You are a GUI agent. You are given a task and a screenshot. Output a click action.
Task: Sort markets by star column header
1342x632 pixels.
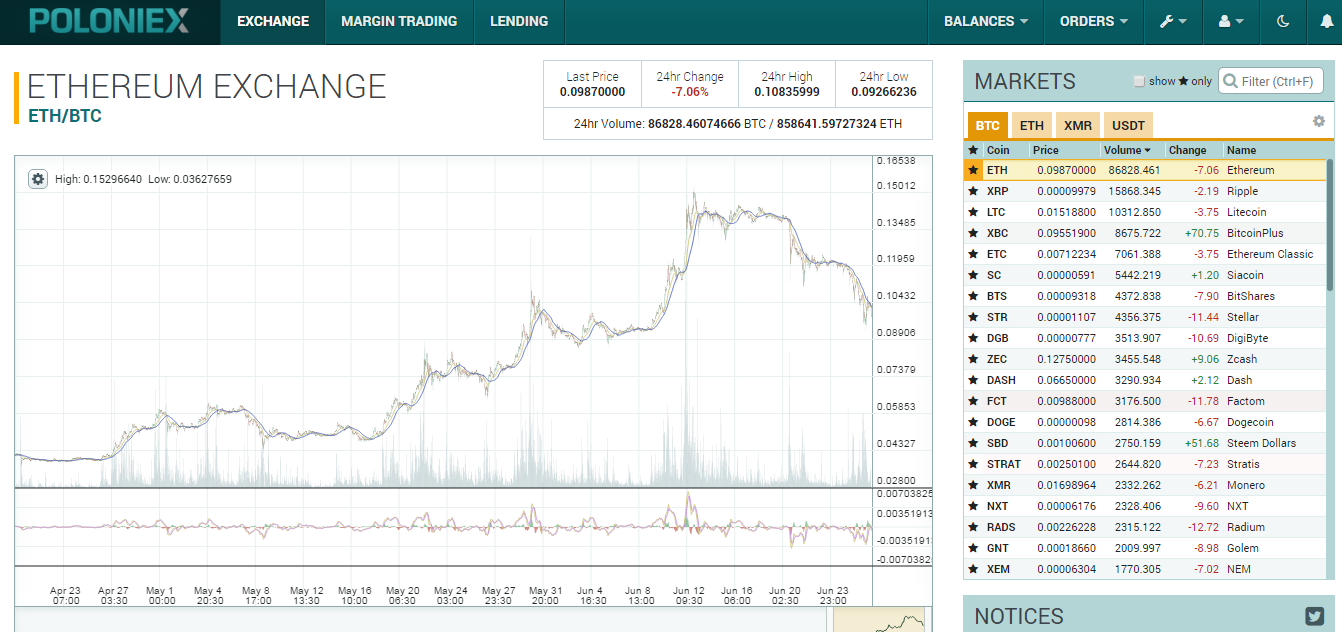[973, 150]
